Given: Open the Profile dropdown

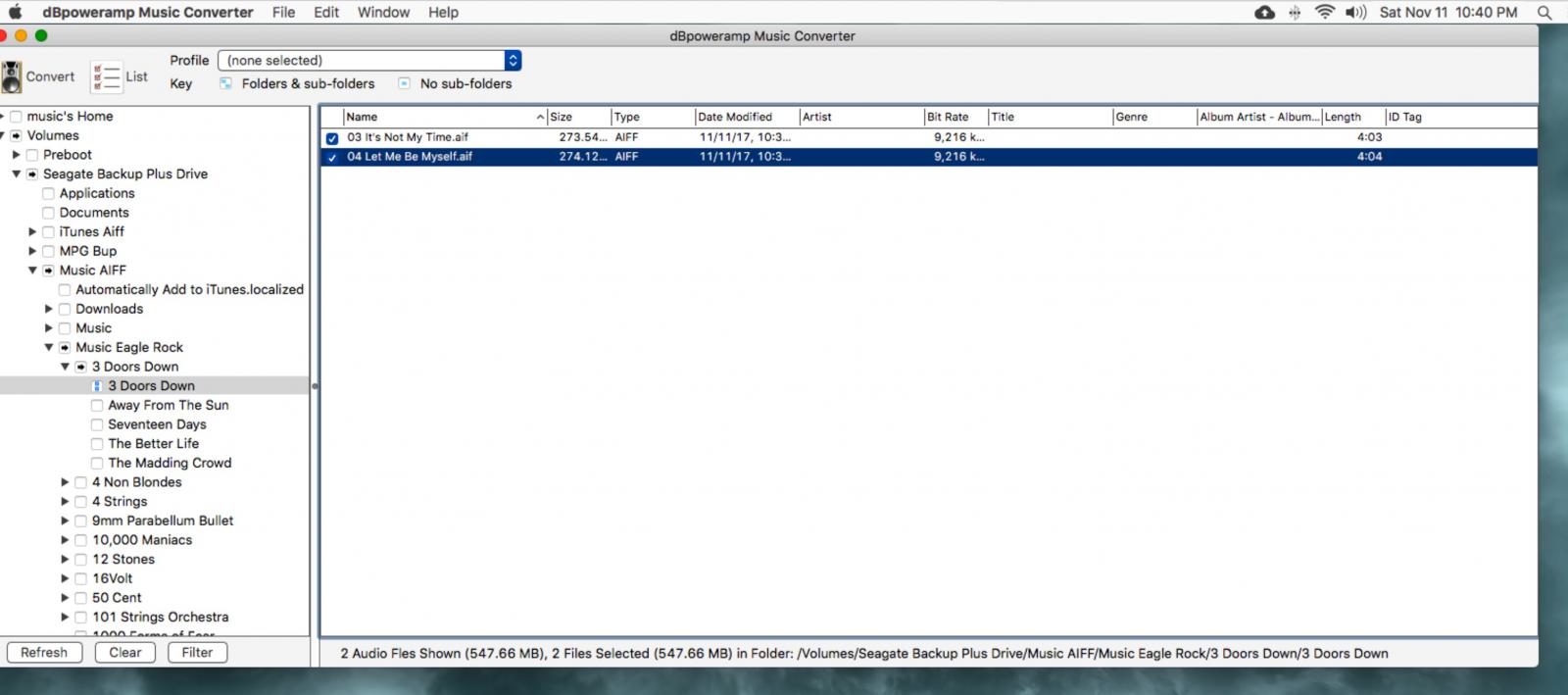Looking at the screenshot, I should (x=513, y=61).
